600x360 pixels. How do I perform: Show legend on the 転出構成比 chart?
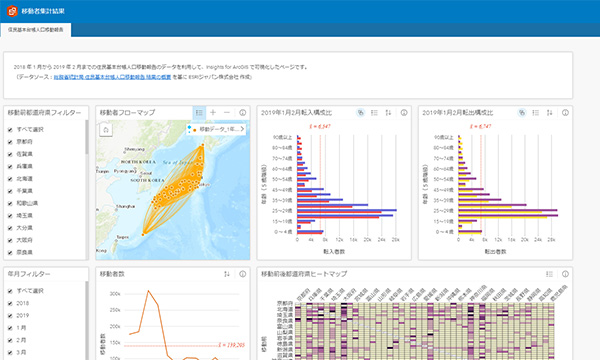pos(536,112)
